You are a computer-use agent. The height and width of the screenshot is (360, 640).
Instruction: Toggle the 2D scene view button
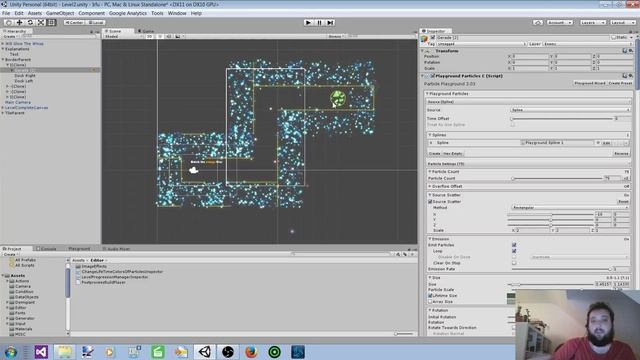tap(149, 36)
